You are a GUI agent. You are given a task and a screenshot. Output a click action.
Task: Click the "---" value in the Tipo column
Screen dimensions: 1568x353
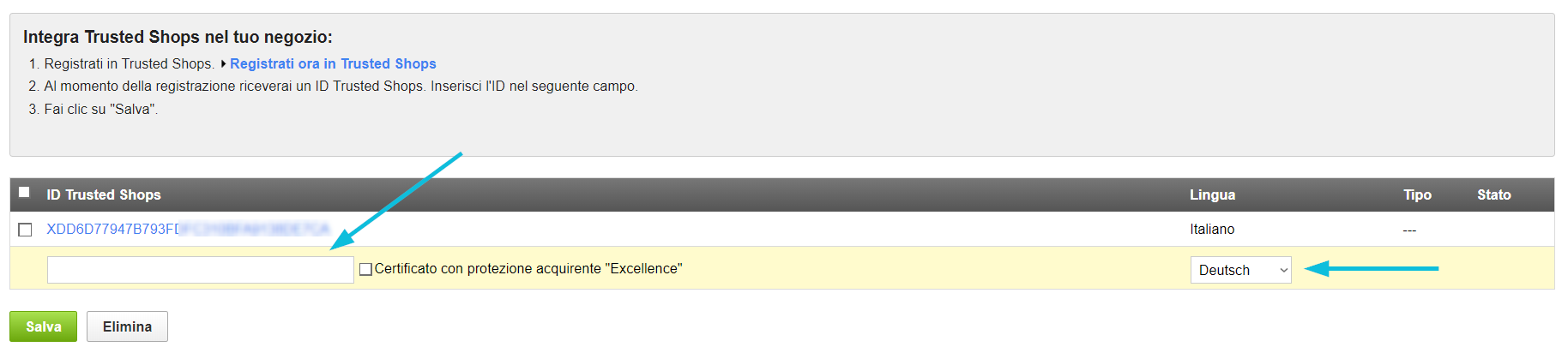pyautogui.click(x=1409, y=230)
